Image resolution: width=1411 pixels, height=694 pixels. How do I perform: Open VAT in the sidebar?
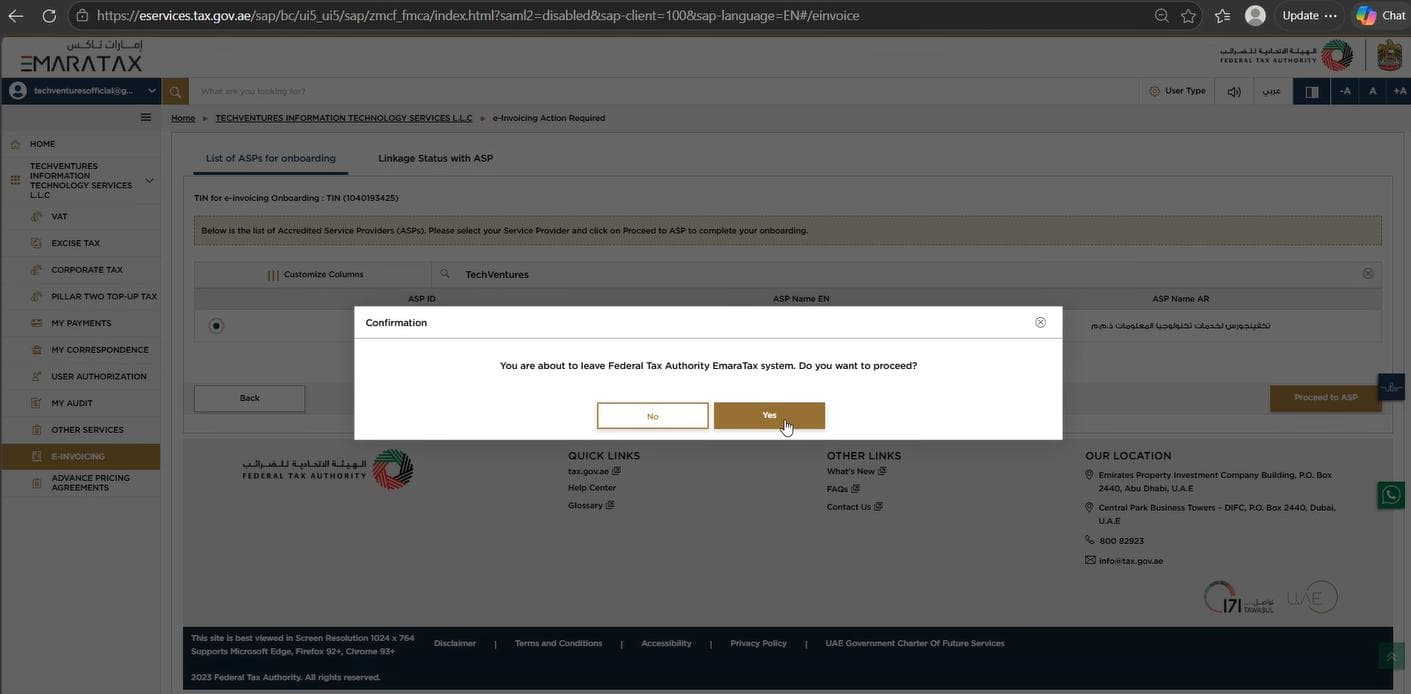[80, 216]
